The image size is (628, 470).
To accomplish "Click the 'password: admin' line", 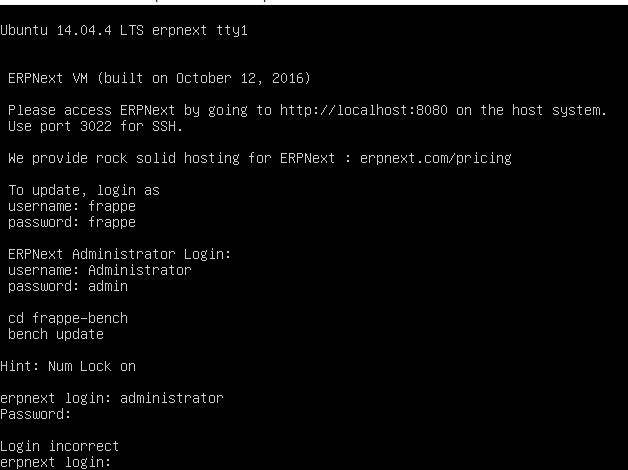I will 68,286.
